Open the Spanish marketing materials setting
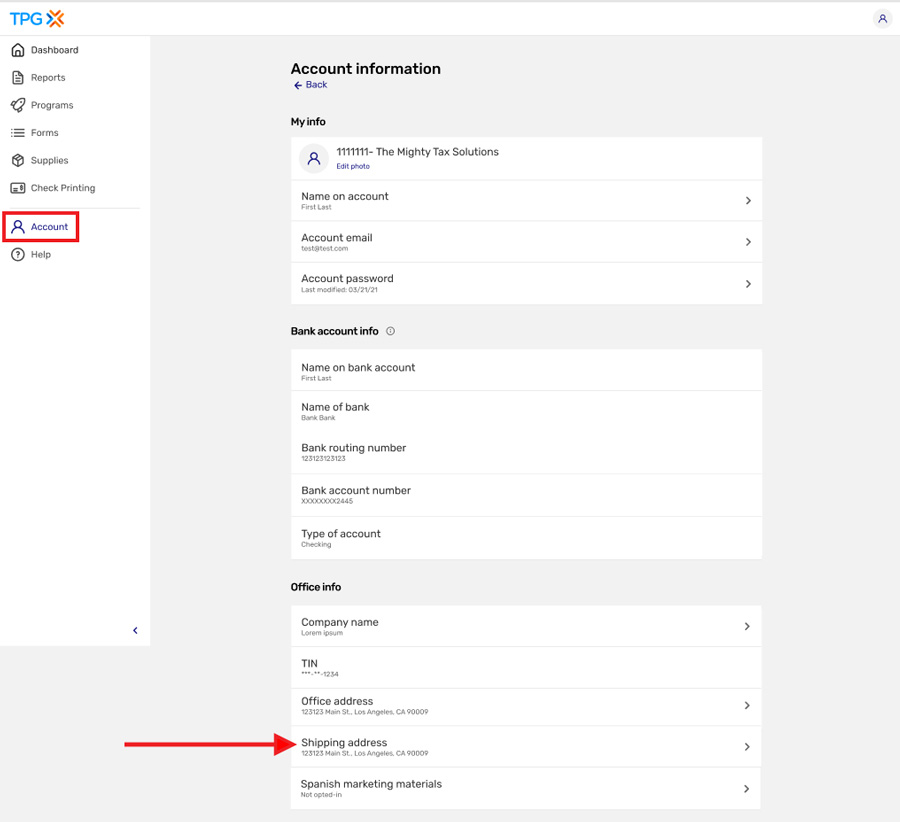This screenshot has height=822, width=900. [526, 789]
